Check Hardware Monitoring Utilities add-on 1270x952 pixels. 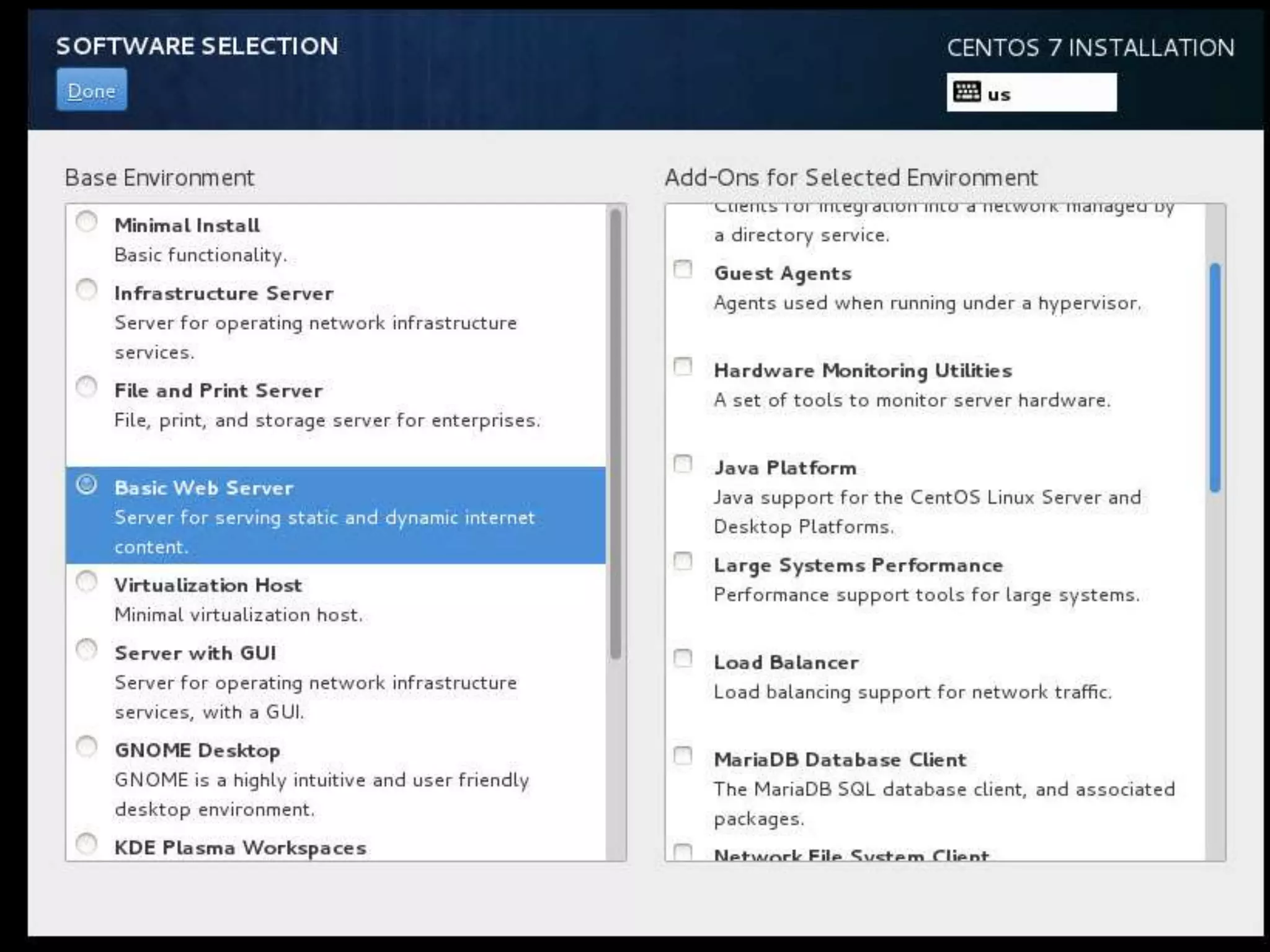[x=683, y=367]
